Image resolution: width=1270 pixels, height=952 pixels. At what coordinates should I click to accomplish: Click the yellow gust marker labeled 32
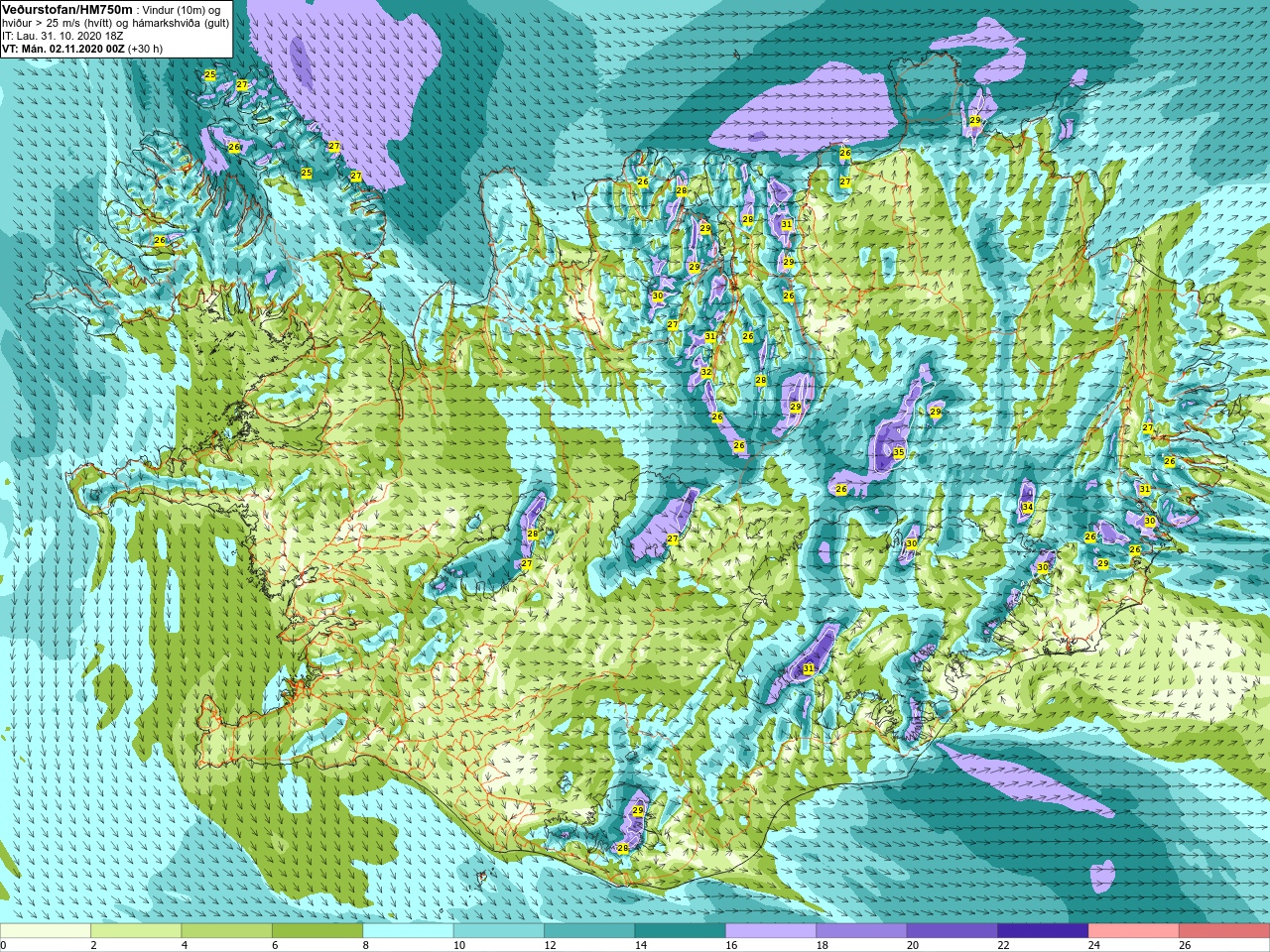point(706,373)
